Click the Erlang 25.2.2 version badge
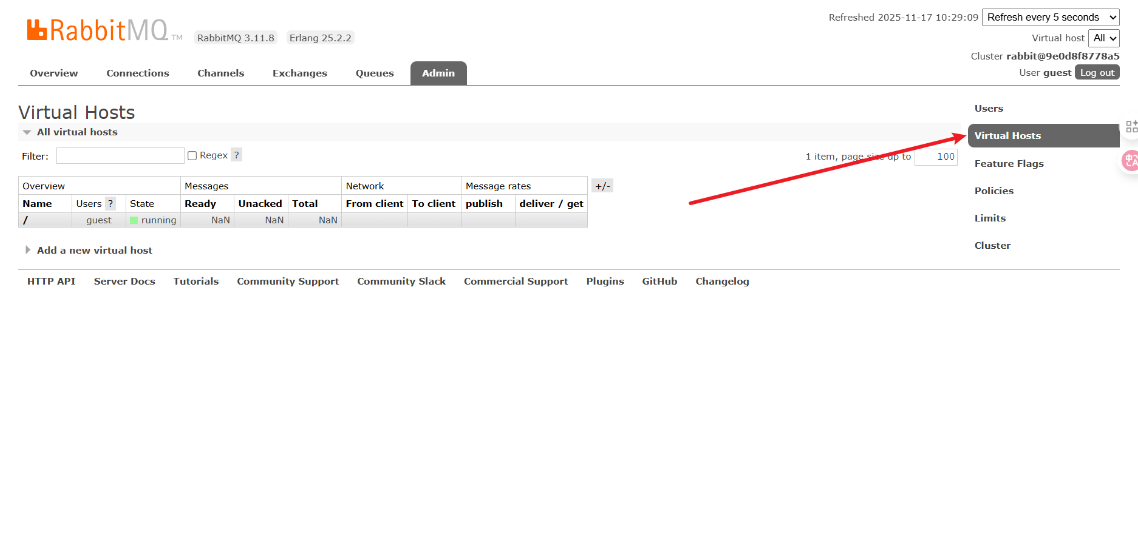The width and height of the screenshot is (1138, 551). (x=320, y=38)
